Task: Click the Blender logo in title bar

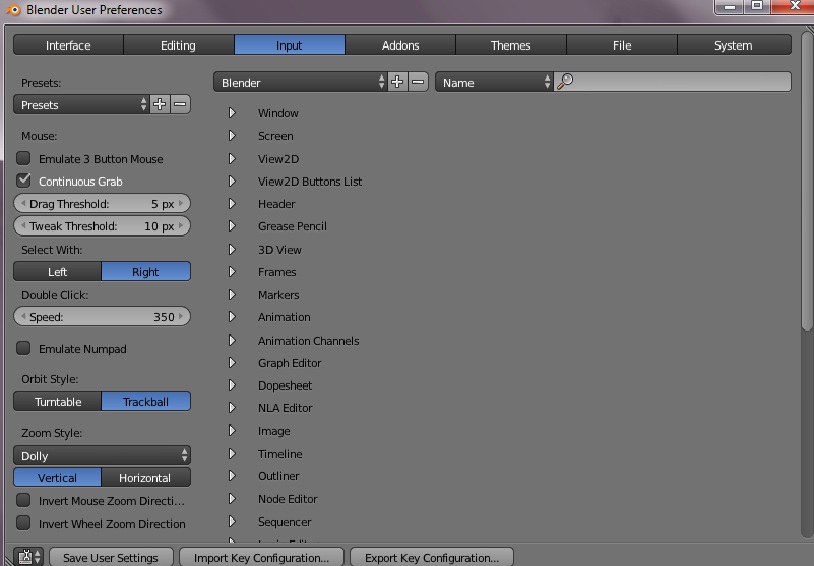Action: click(x=13, y=9)
